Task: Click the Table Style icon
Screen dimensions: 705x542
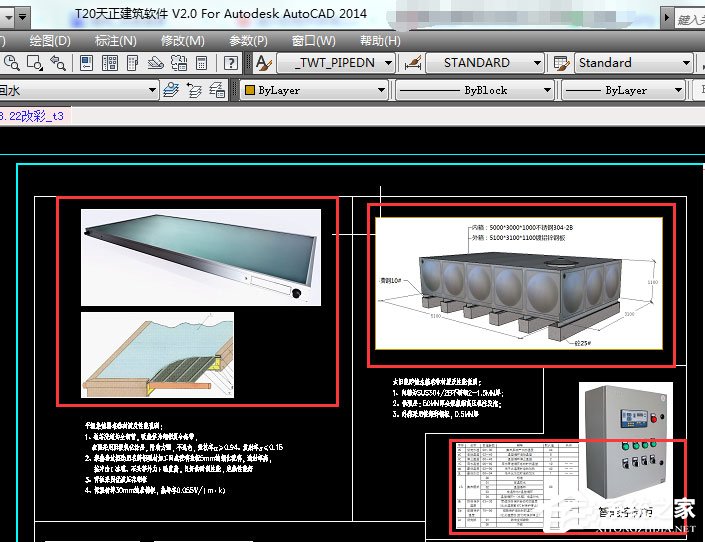Action: click(x=562, y=63)
